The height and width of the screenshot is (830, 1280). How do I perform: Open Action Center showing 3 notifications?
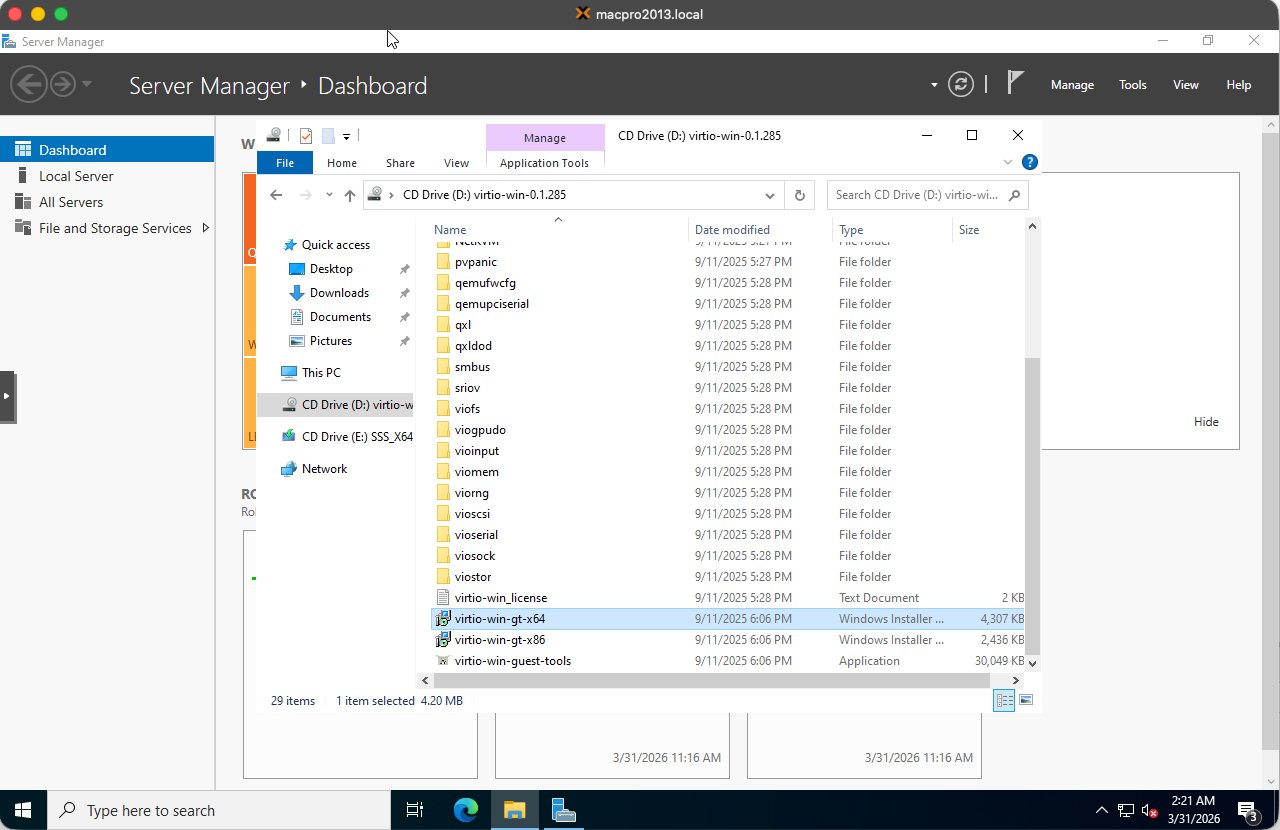[1248, 810]
